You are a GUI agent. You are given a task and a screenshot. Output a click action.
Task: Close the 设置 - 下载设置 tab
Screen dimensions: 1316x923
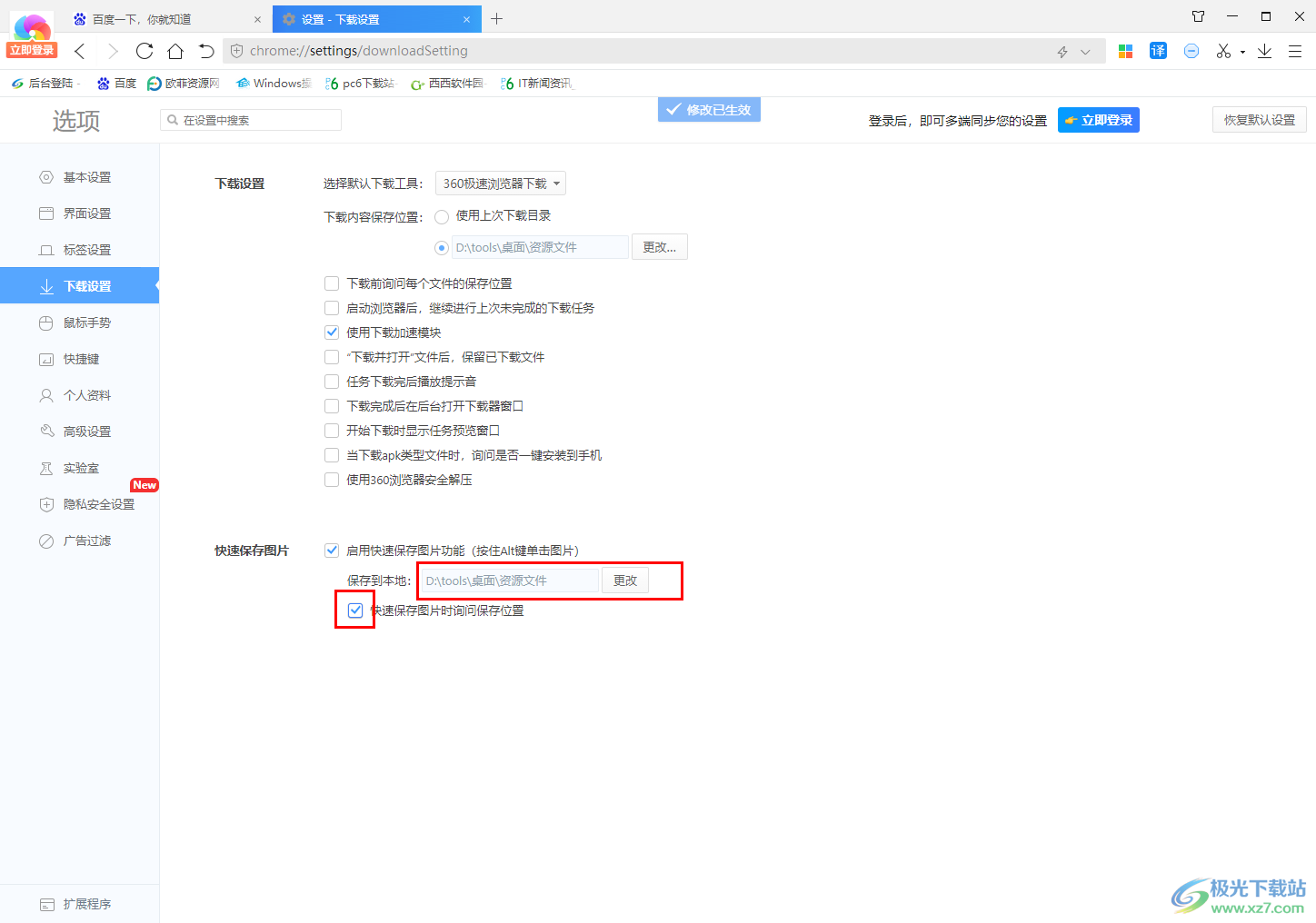(466, 19)
